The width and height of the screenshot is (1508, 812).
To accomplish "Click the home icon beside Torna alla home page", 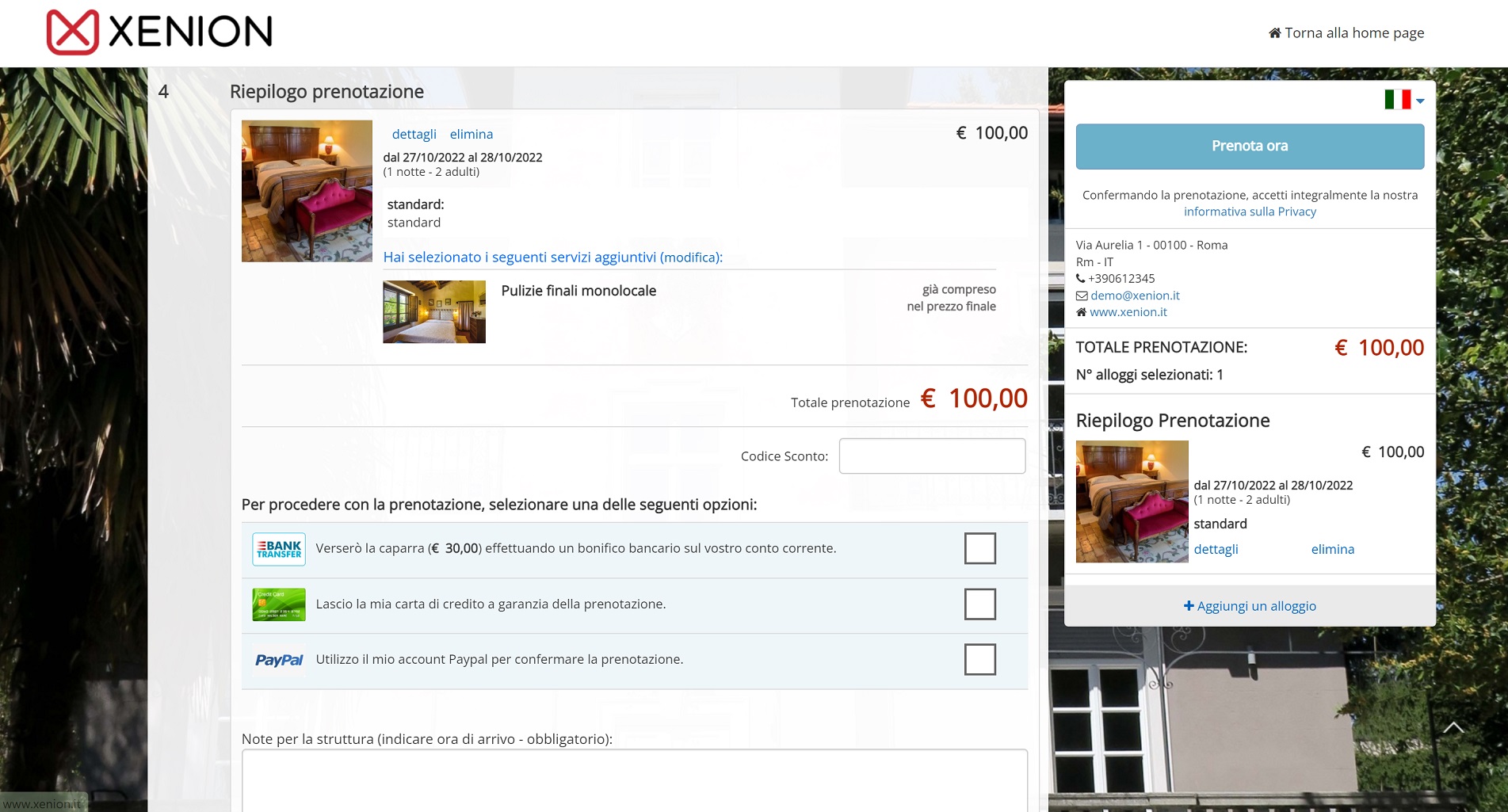I will coord(1274,33).
